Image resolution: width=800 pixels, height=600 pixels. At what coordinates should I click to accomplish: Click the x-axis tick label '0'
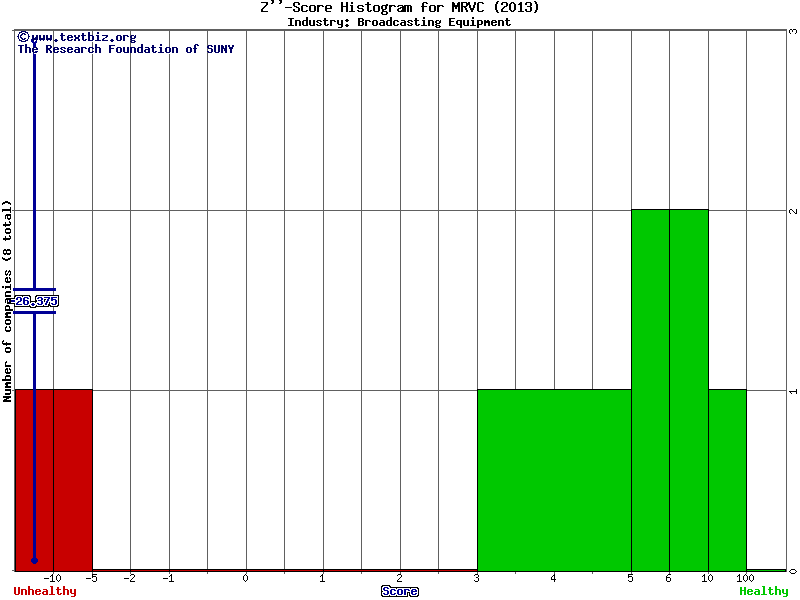coord(245,578)
